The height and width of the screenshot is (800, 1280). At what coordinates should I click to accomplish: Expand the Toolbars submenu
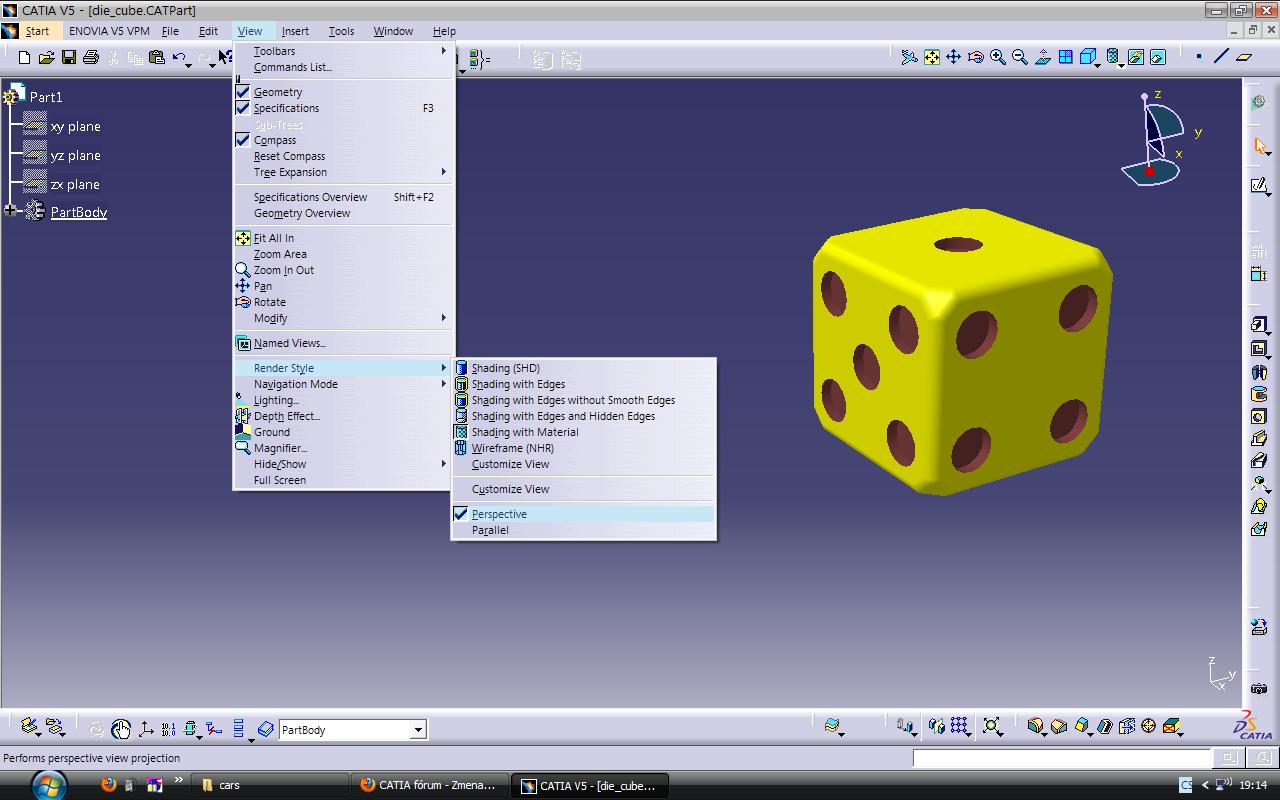(x=344, y=51)
